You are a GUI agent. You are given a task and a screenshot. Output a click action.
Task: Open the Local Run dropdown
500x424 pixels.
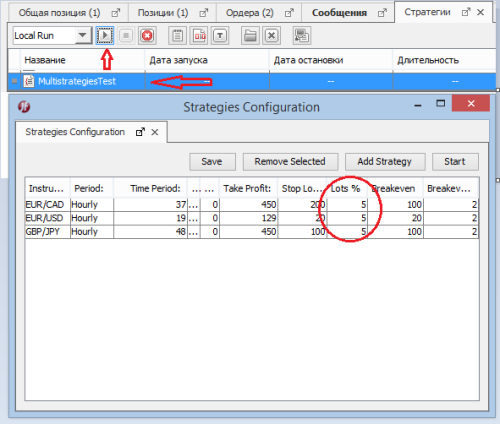82,35
